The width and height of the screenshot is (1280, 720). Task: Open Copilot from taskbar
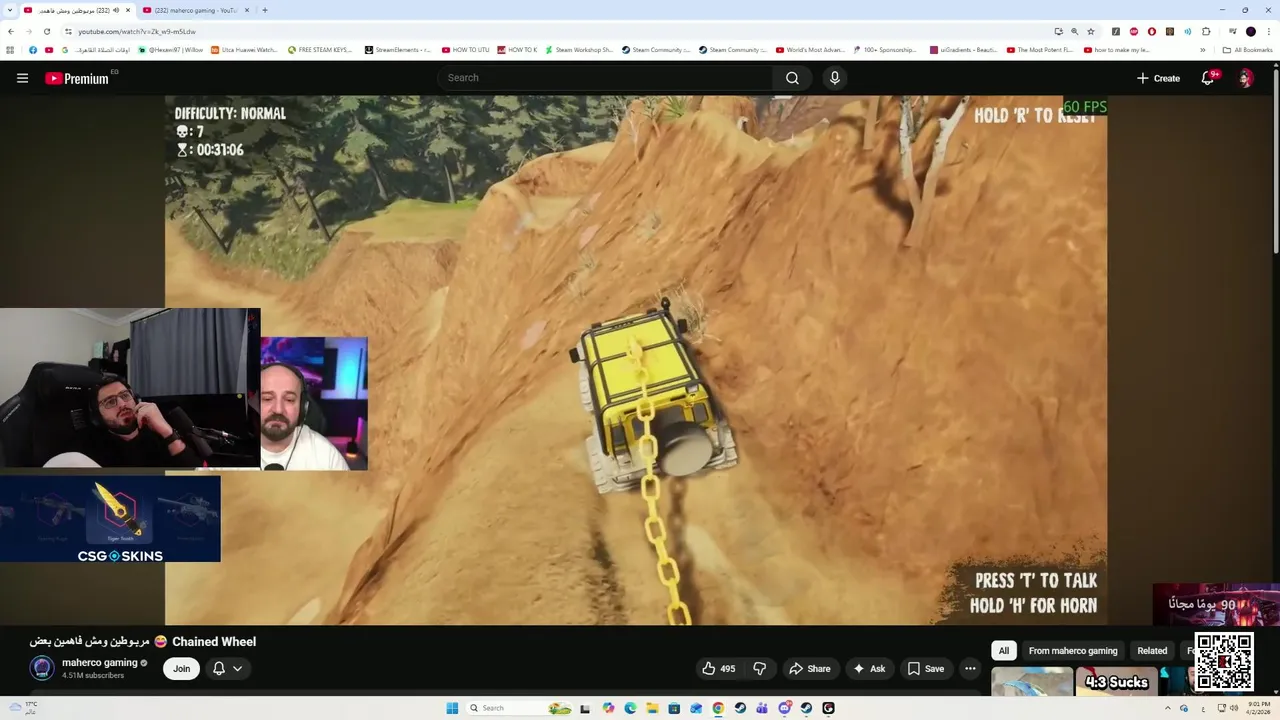(608, 708)
